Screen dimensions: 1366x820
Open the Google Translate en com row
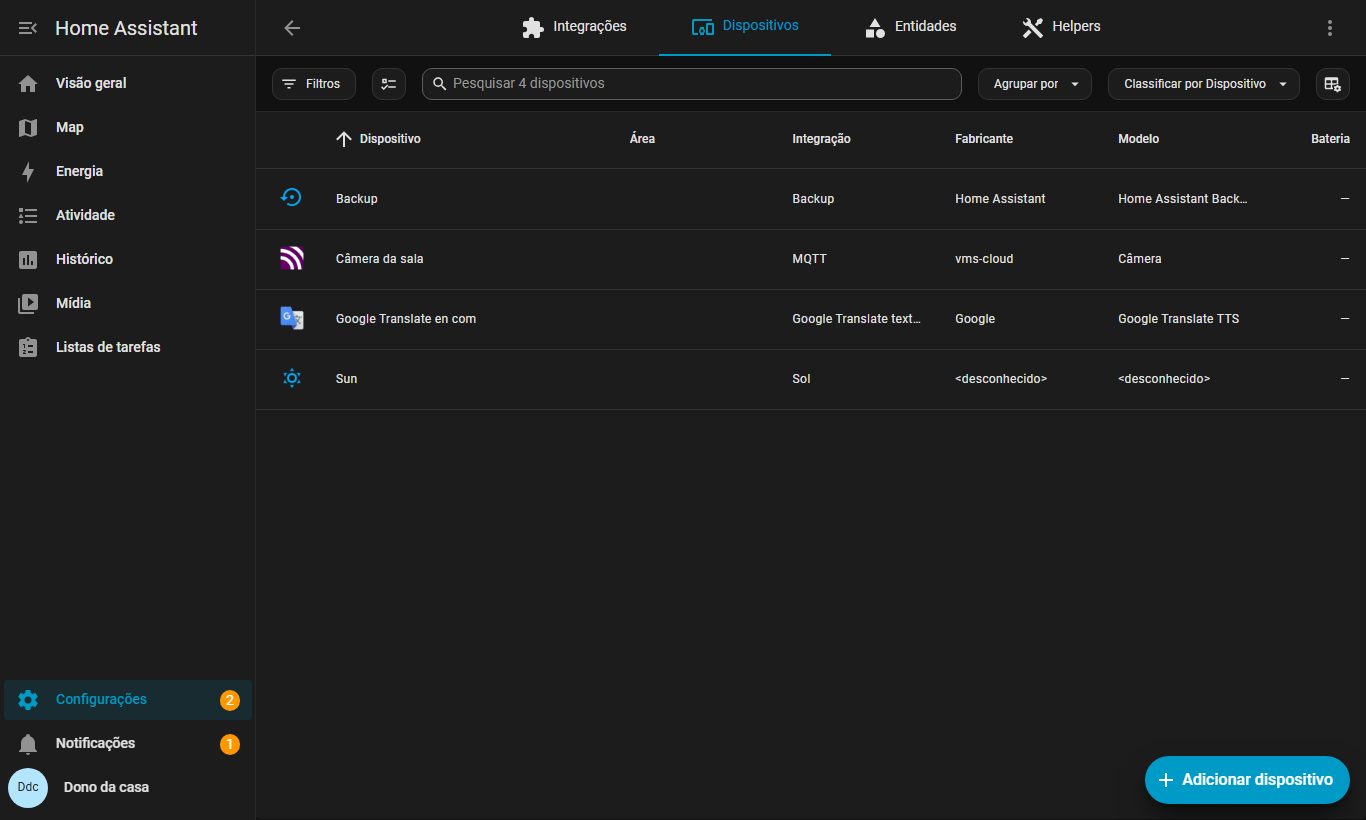(811, 319)
